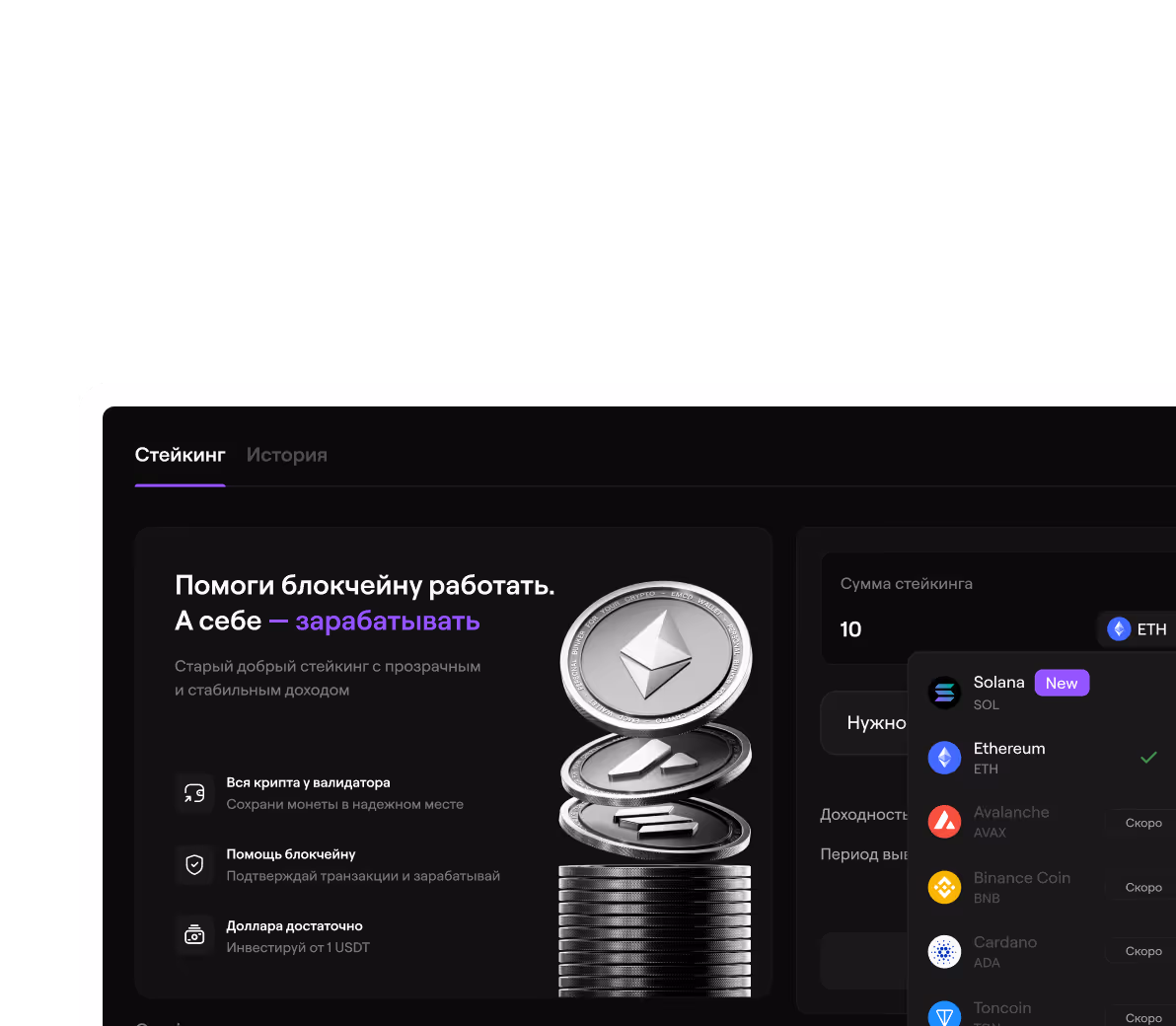Click the Cardano logo icon

(944, 952)
